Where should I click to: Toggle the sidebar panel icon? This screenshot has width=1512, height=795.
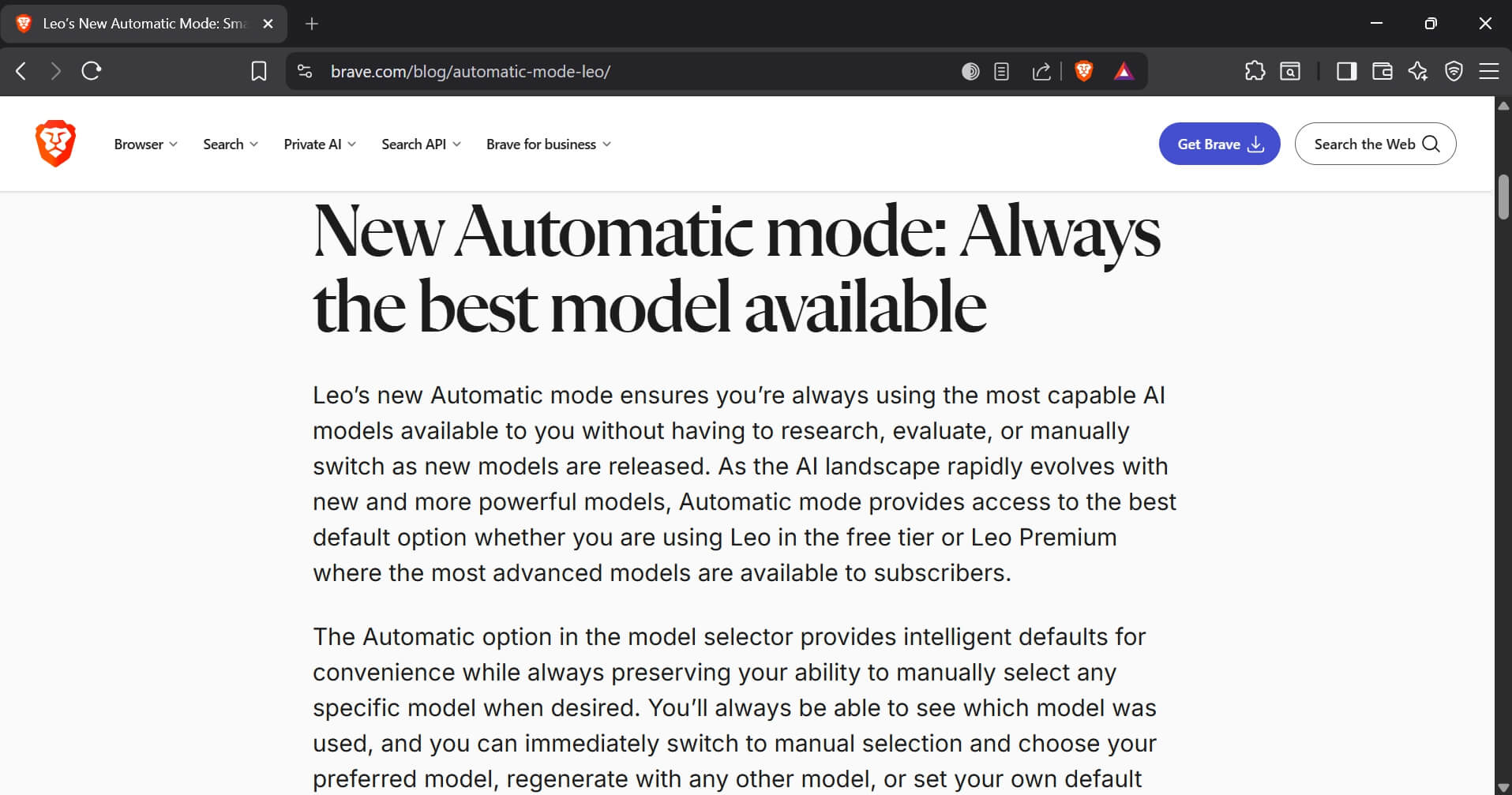pos(1346,71)
